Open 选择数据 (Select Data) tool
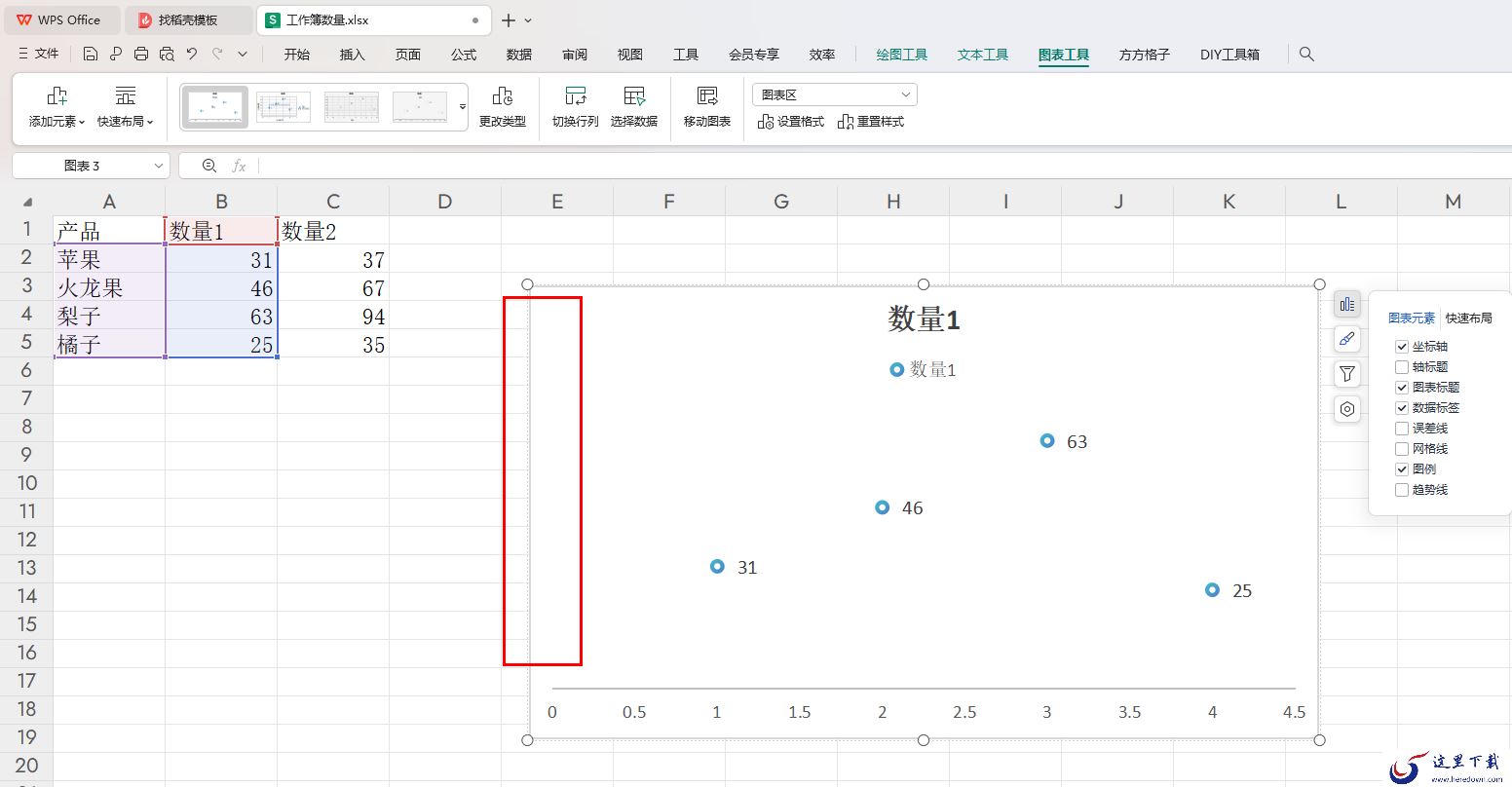 [x=634, y=107]
